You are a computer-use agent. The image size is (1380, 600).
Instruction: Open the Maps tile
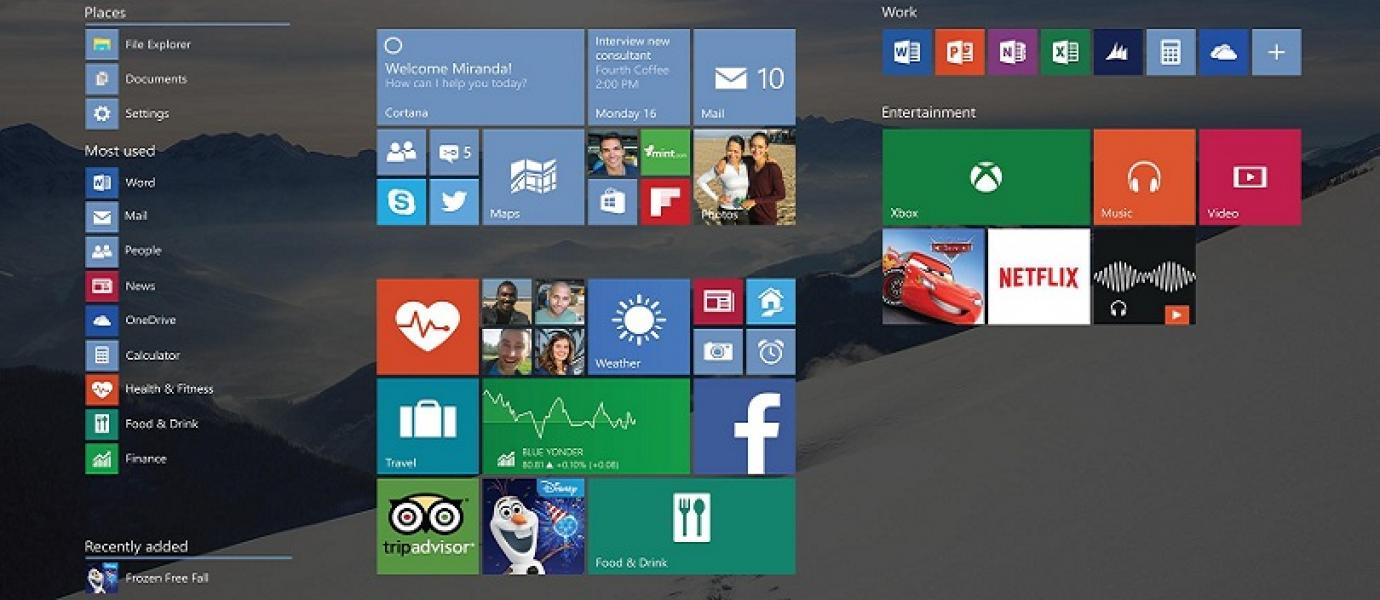(533, 177)
